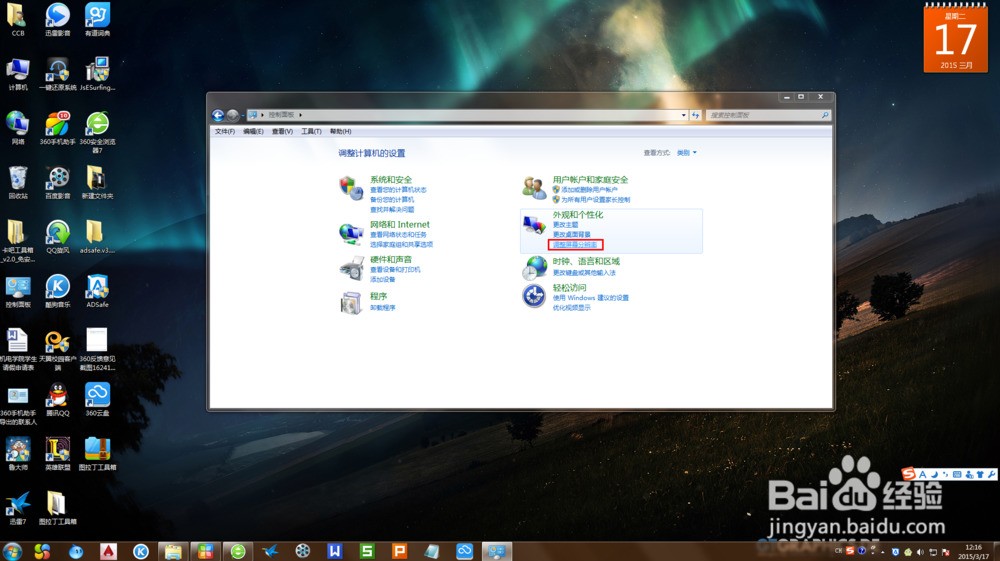Open the 用户帐户和家庭安全 users icon

[x=534, y=187]
